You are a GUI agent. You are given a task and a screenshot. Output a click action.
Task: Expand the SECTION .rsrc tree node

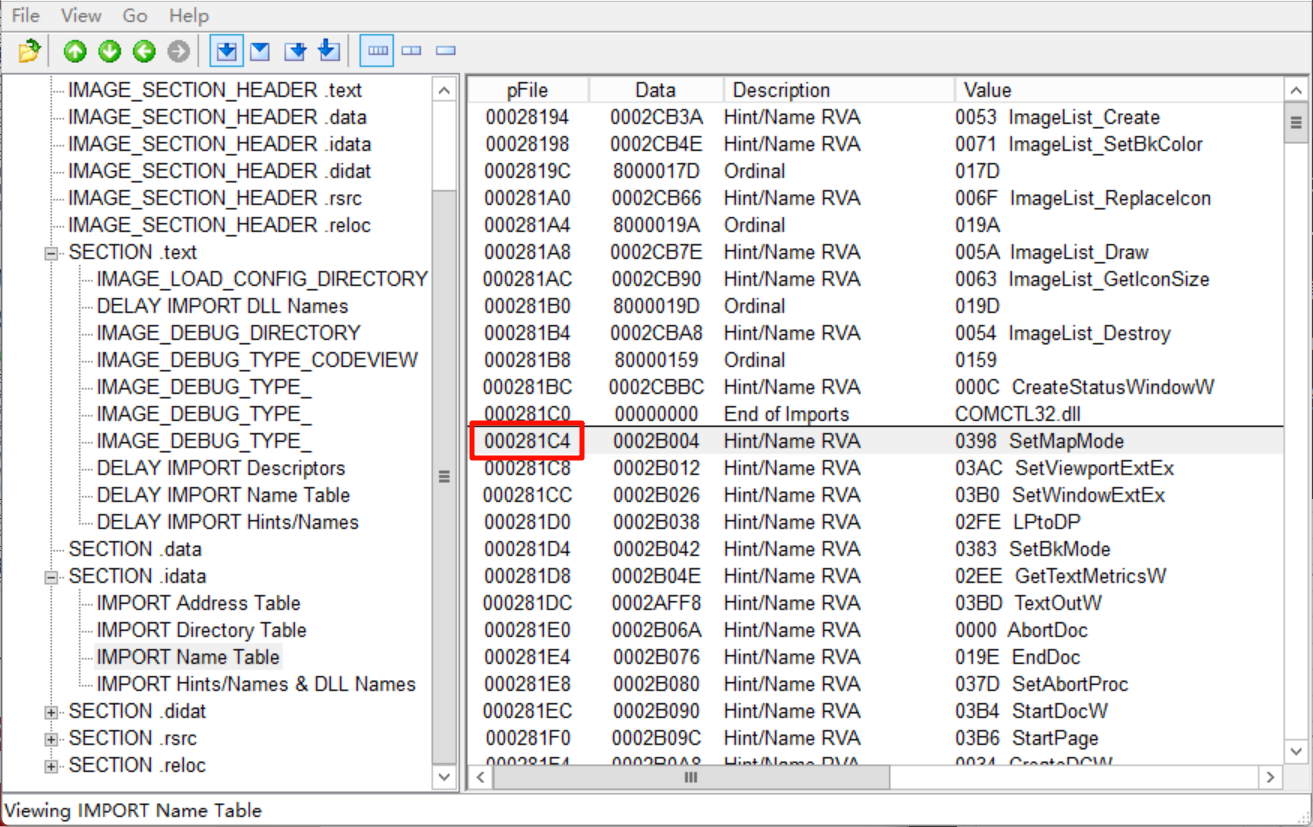[51, 739]
